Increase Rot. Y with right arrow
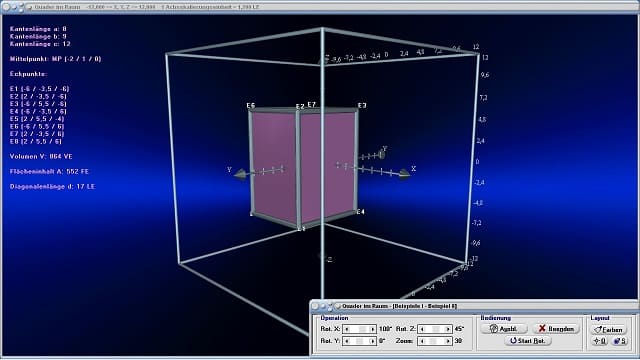 [372, 341]
